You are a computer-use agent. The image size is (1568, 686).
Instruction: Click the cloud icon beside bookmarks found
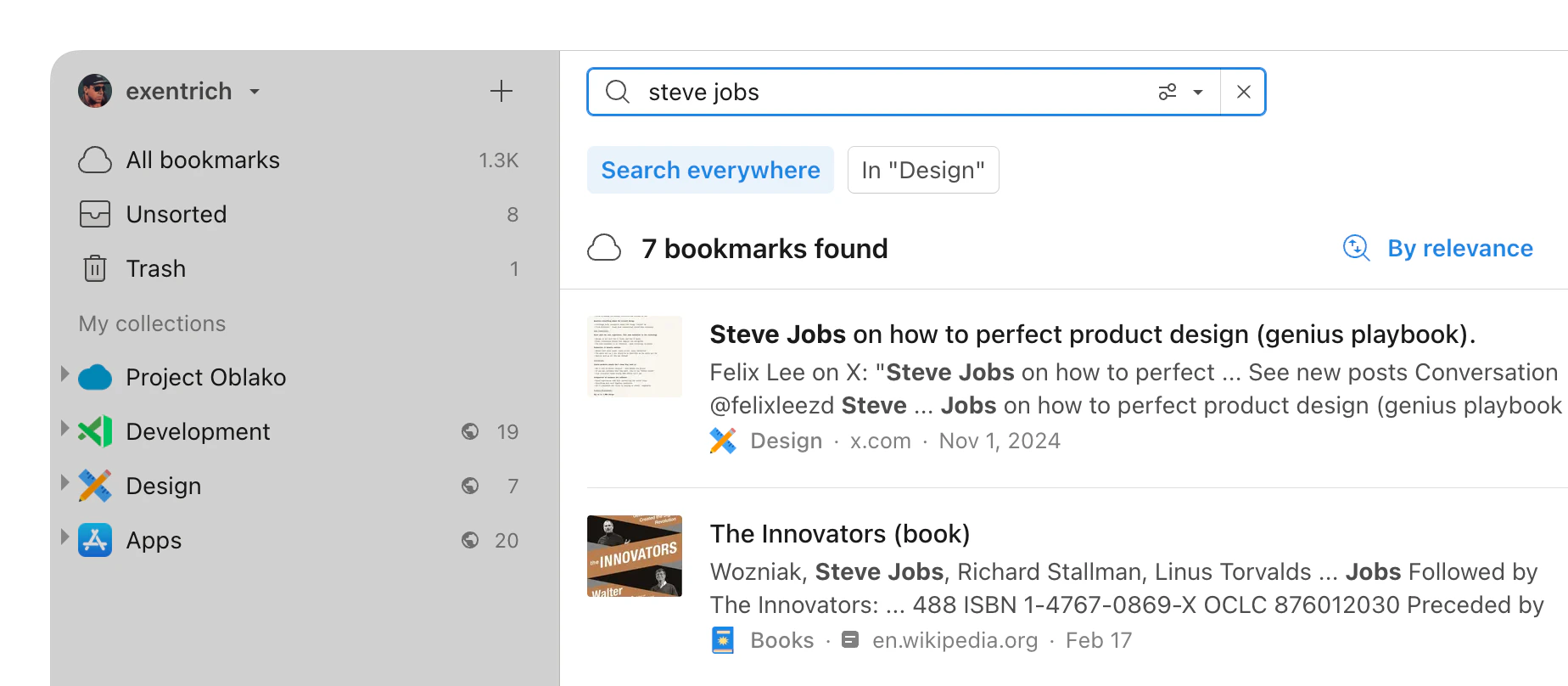(x=604, y=248)
